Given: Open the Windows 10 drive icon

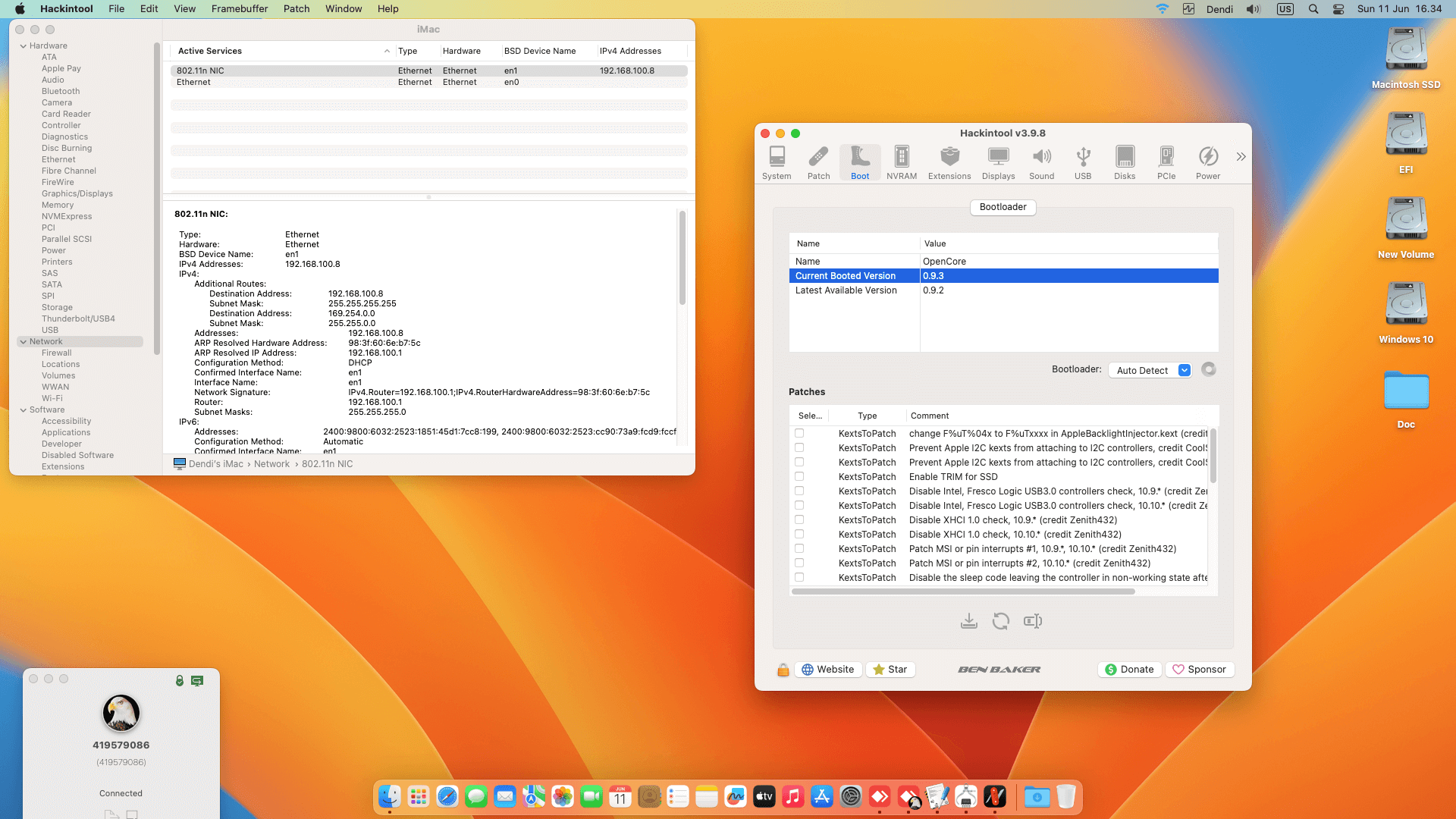Looking at the screenshot, I should pos(1406,313).
